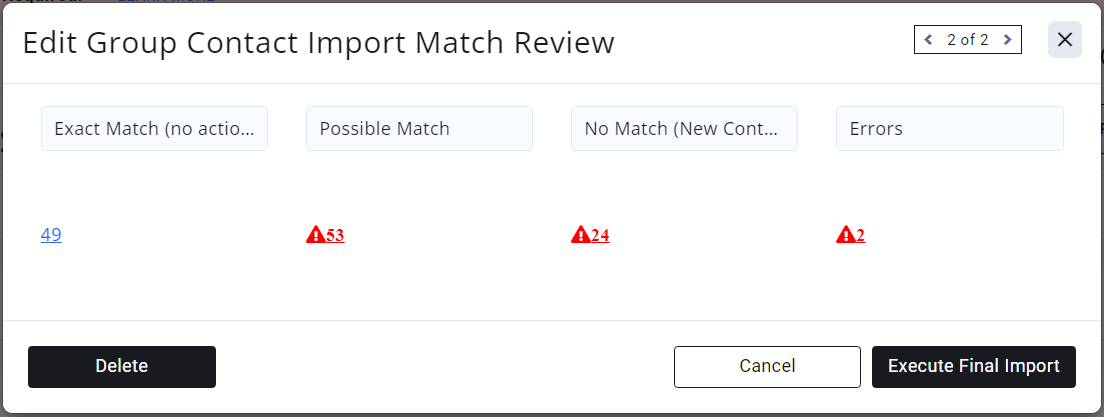The width and height of the screenshot is (1104, 417).
Task: Go to the previous import page arrow
Action: click(928, 40)
